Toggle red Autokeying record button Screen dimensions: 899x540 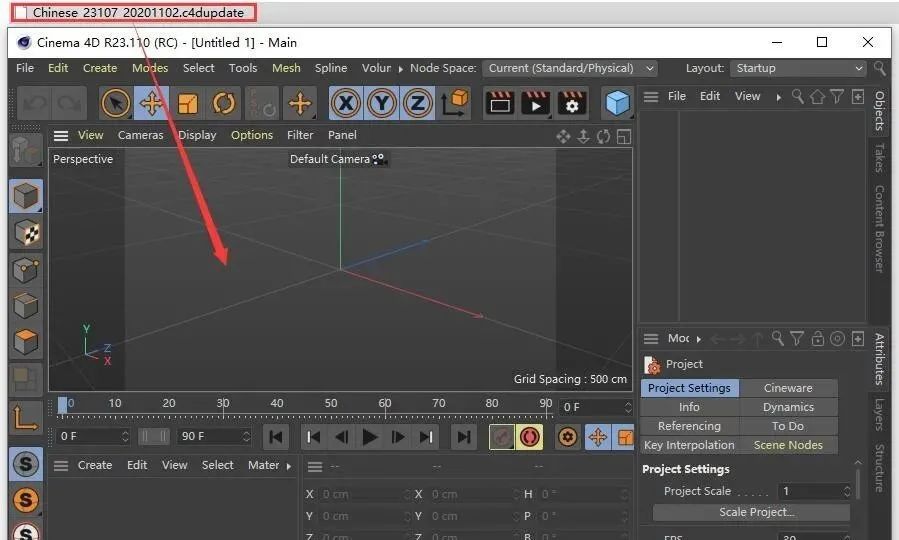530,437
